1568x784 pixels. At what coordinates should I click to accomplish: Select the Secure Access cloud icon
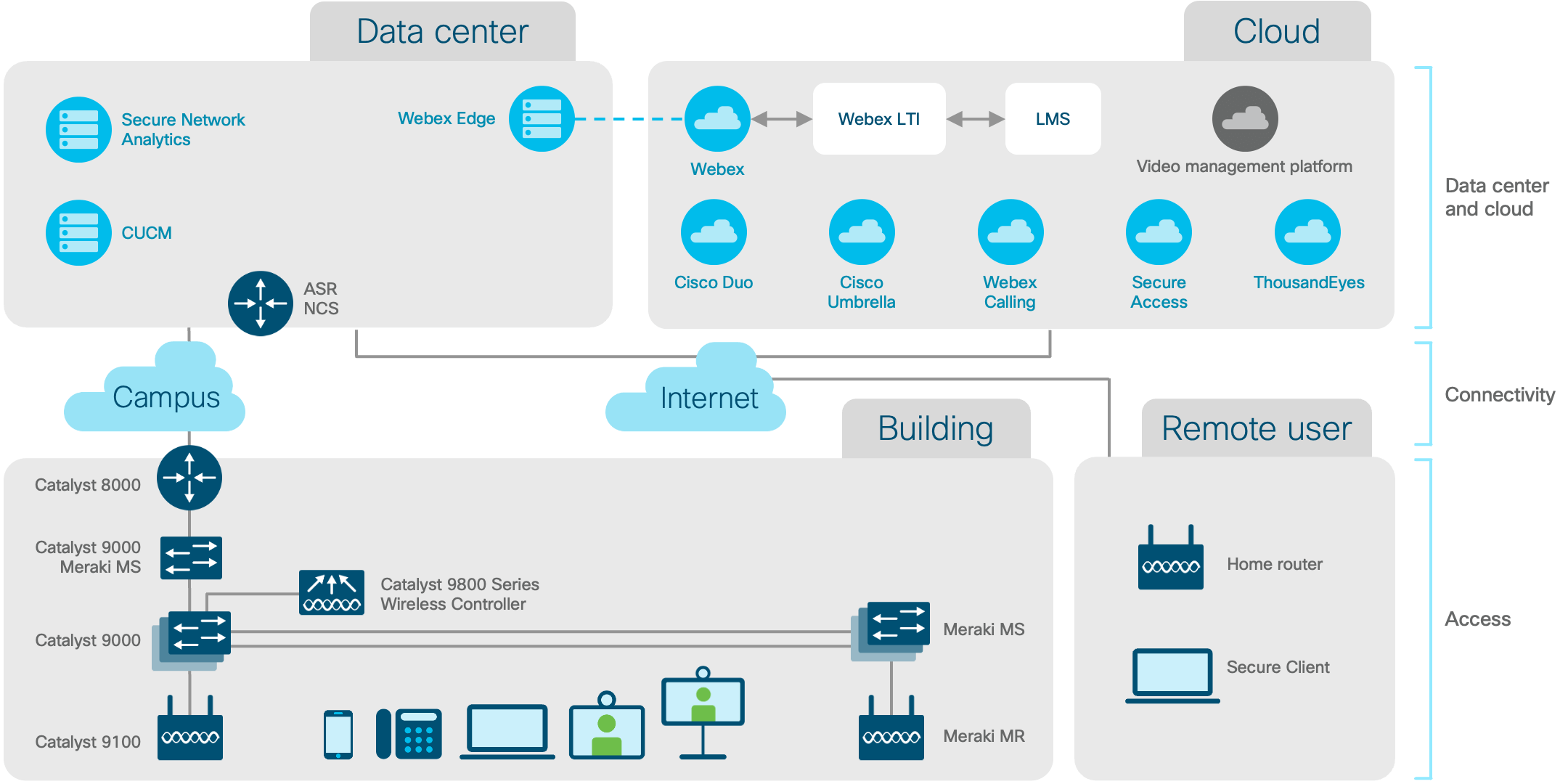(1159, 232)
